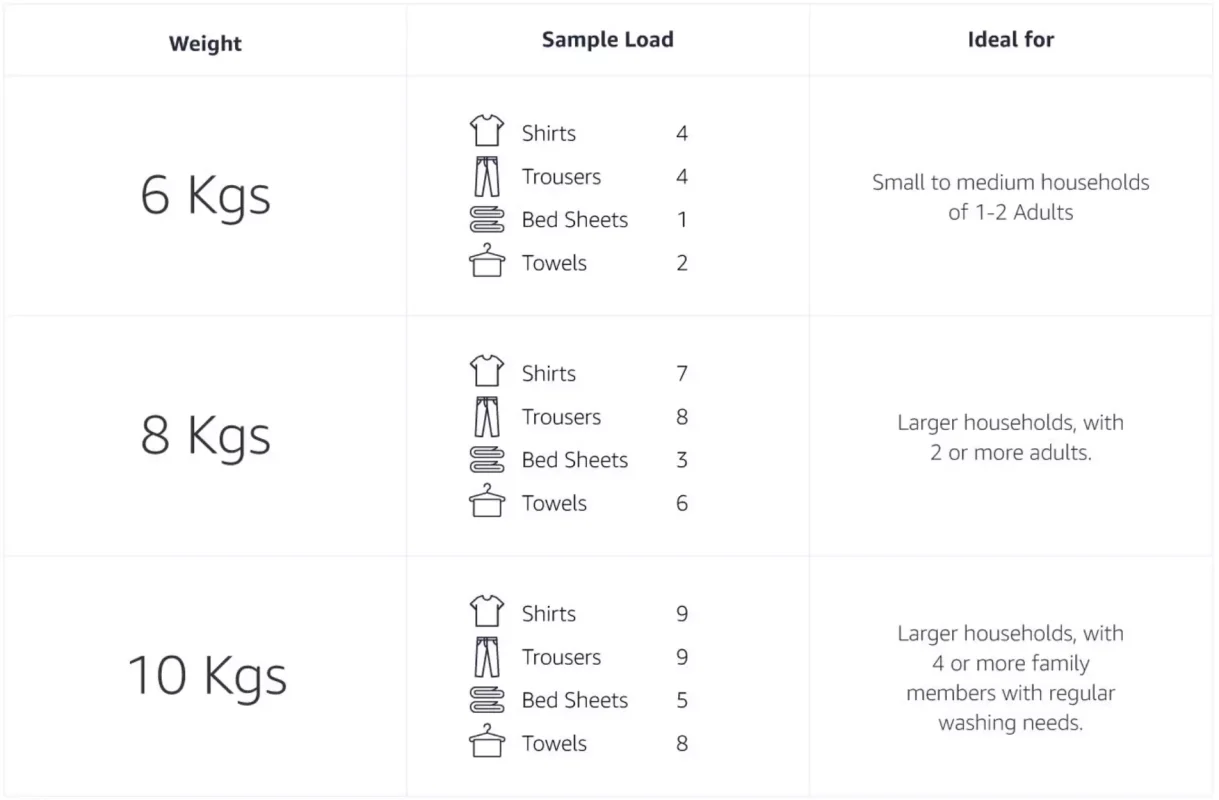Pick the trousers icon in the 10 Kgs row
This screenshot has height=800, width=1219.
click(487, 656)
